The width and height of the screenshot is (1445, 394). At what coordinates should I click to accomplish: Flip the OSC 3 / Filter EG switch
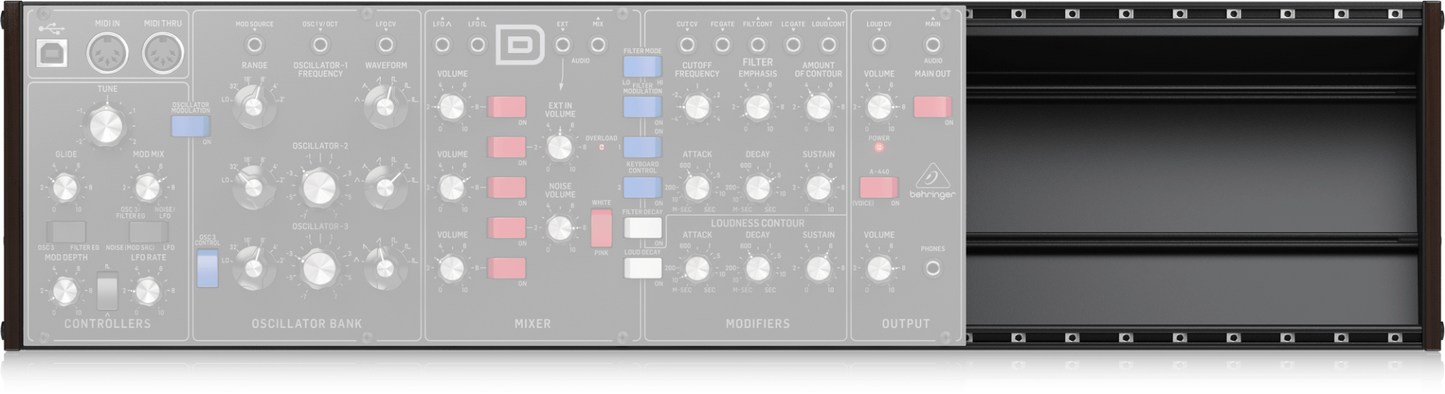click(x=65, y=231)
